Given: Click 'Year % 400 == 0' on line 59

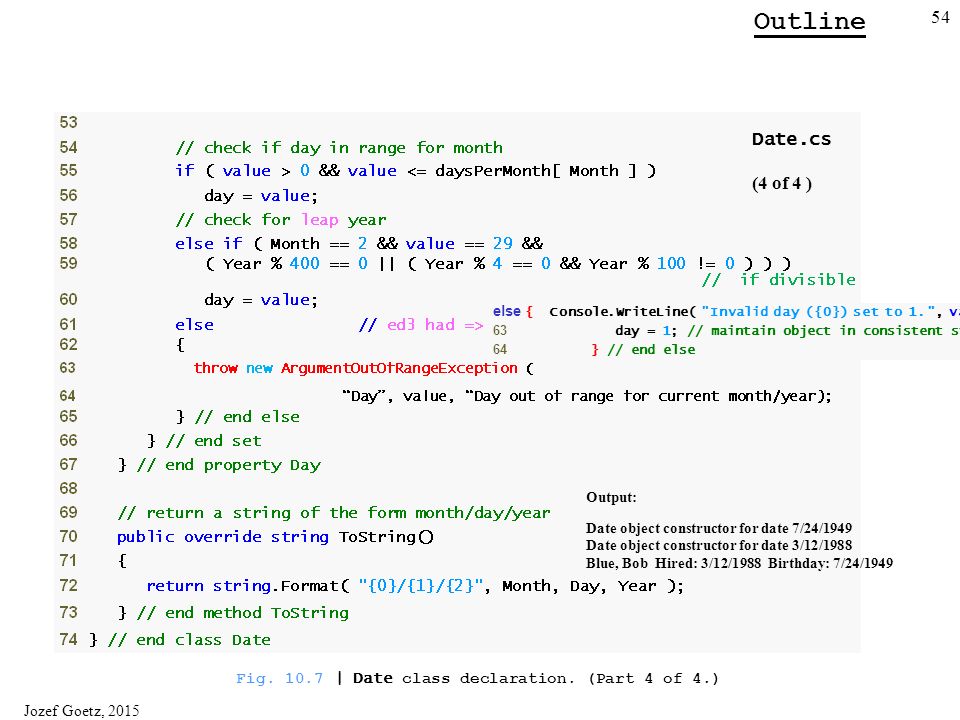Looking at the screenshot, I should 295,264.
